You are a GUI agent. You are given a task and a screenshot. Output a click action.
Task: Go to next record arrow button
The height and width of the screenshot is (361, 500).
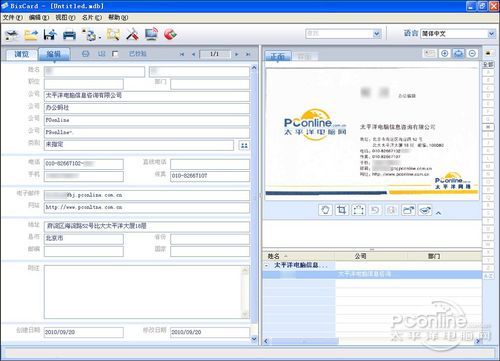(237, 54)
